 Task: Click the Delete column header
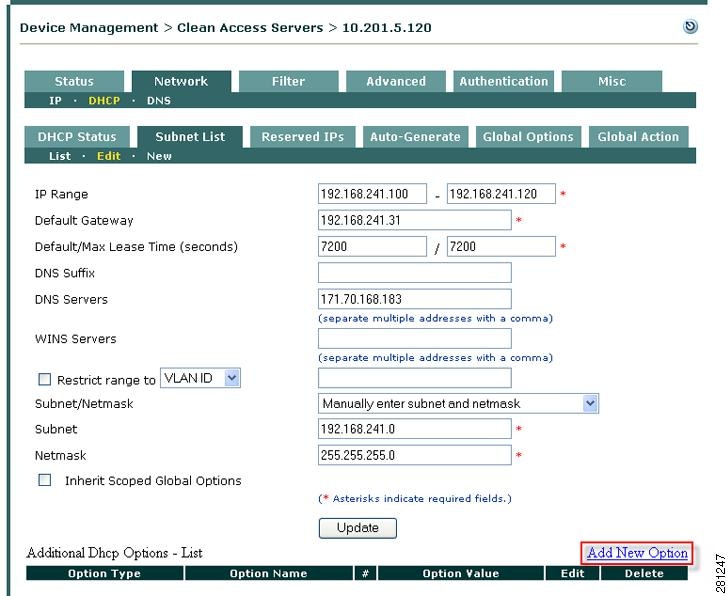coord(644,573)
